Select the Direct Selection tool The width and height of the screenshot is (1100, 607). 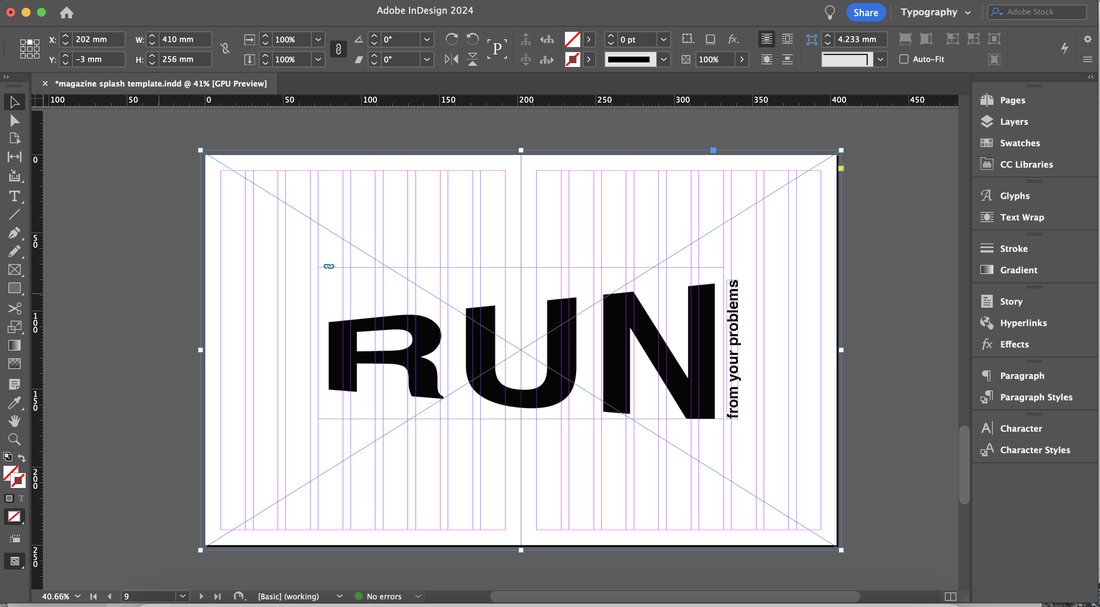[14, 121]
